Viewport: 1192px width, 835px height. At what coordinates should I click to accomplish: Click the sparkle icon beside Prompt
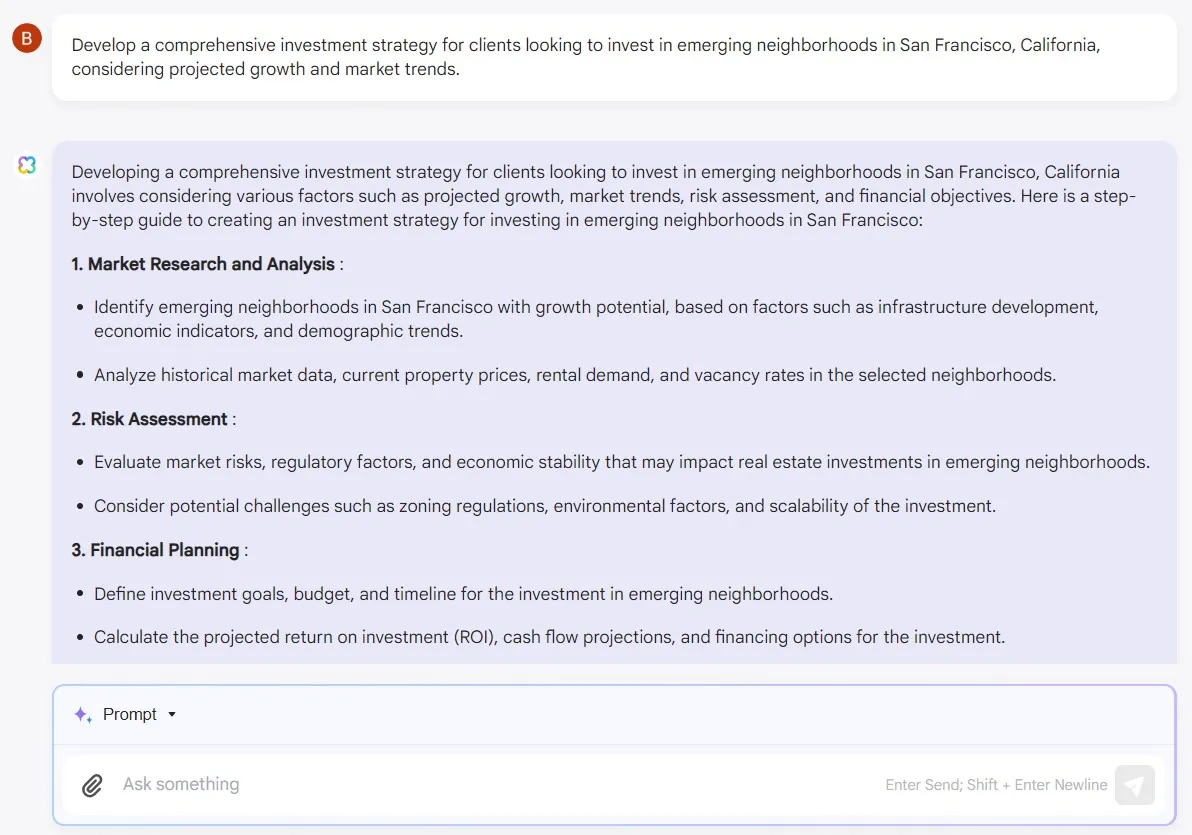point(83,714)
